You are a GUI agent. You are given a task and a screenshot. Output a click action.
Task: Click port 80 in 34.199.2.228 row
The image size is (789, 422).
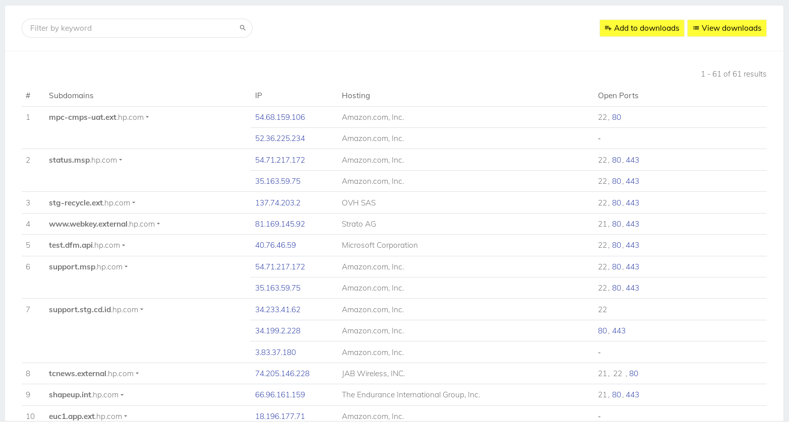coord(602,331)
